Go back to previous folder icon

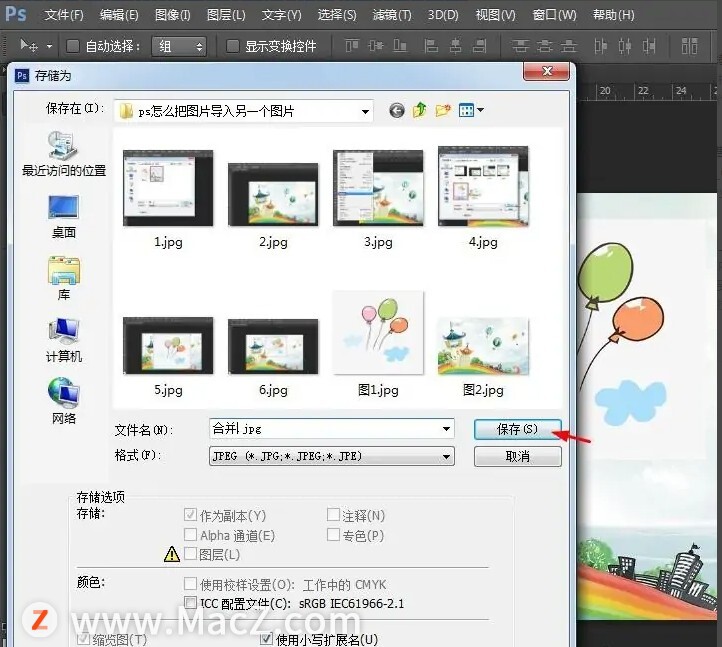(396, 111)
